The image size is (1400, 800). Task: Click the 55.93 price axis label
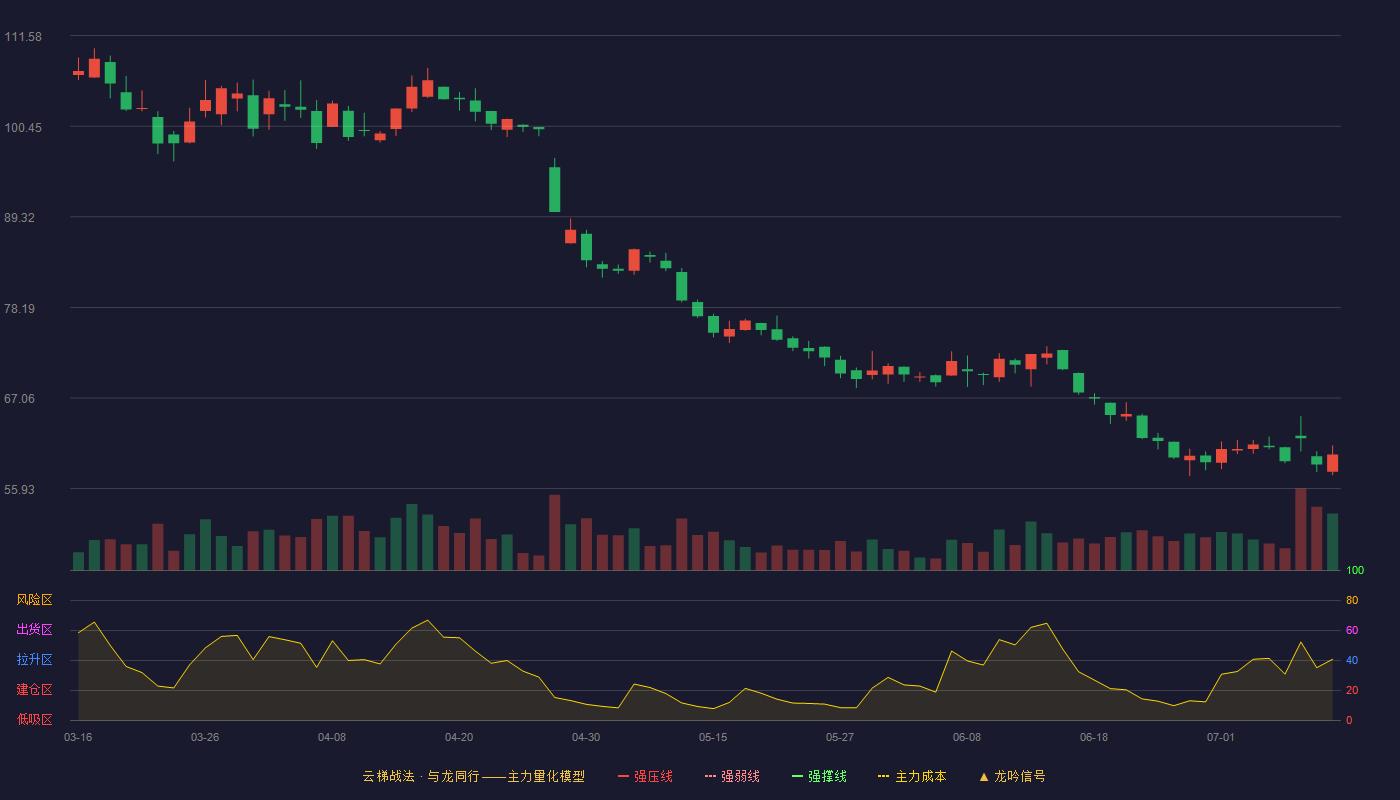tap(20, 490)
